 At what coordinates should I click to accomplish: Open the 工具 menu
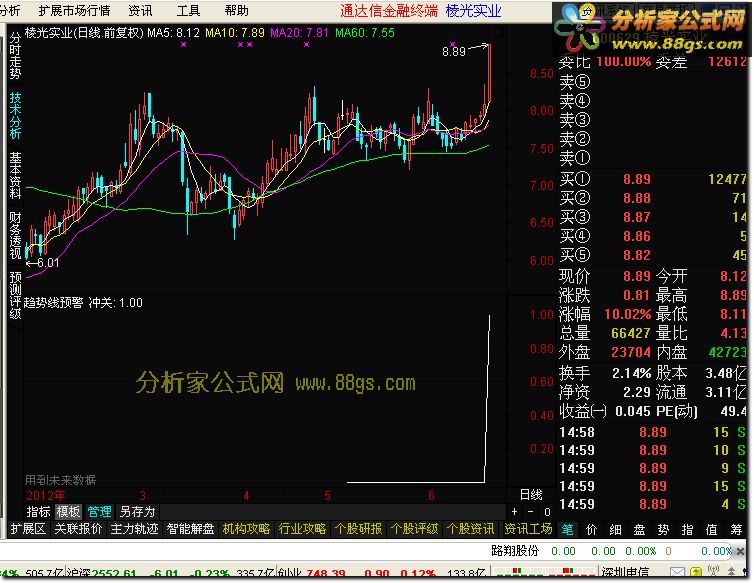click(x=188, y=10)
